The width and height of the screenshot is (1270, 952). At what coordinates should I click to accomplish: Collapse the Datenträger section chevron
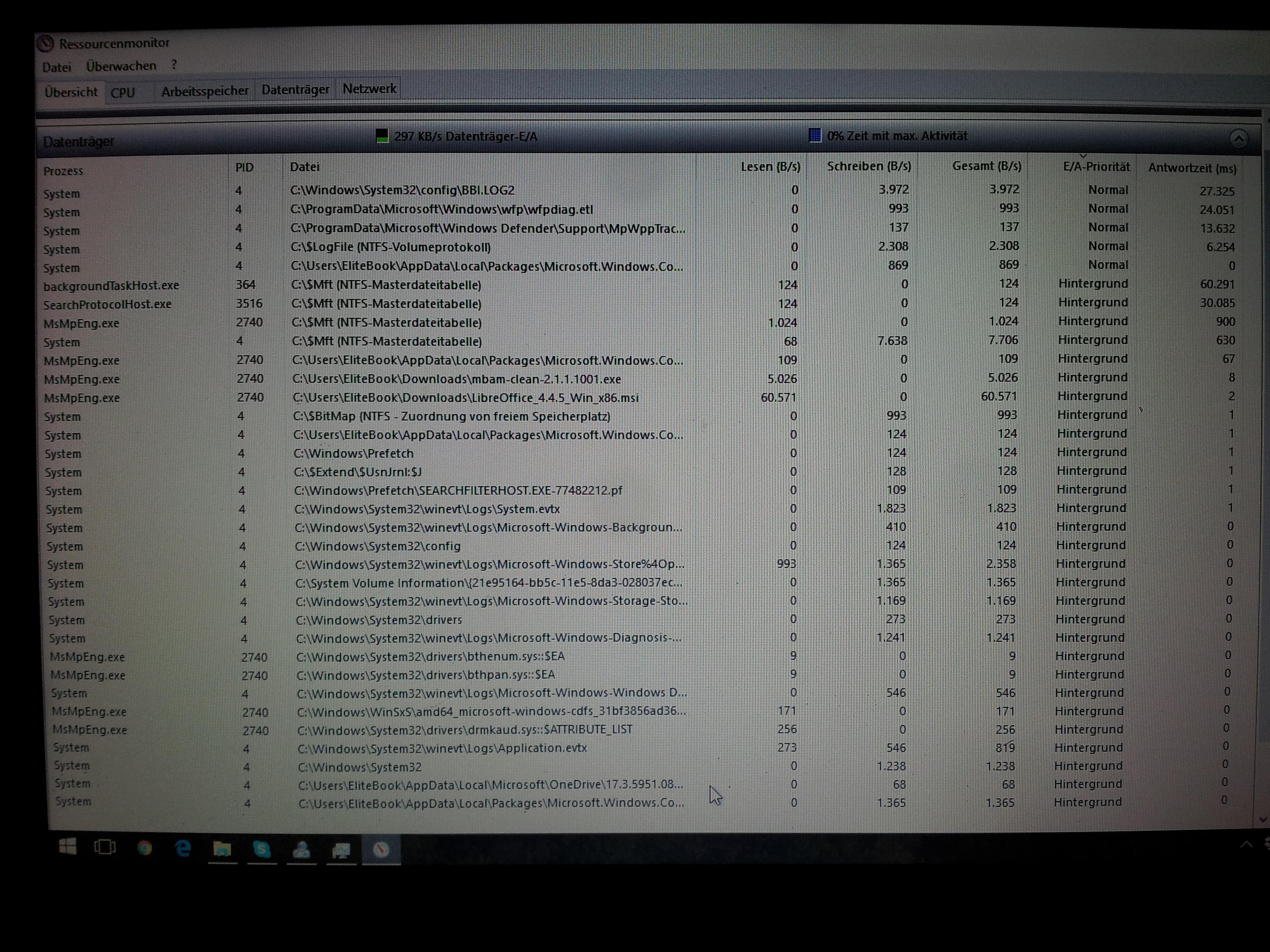pyautogui.click(x=1238, y=138)
